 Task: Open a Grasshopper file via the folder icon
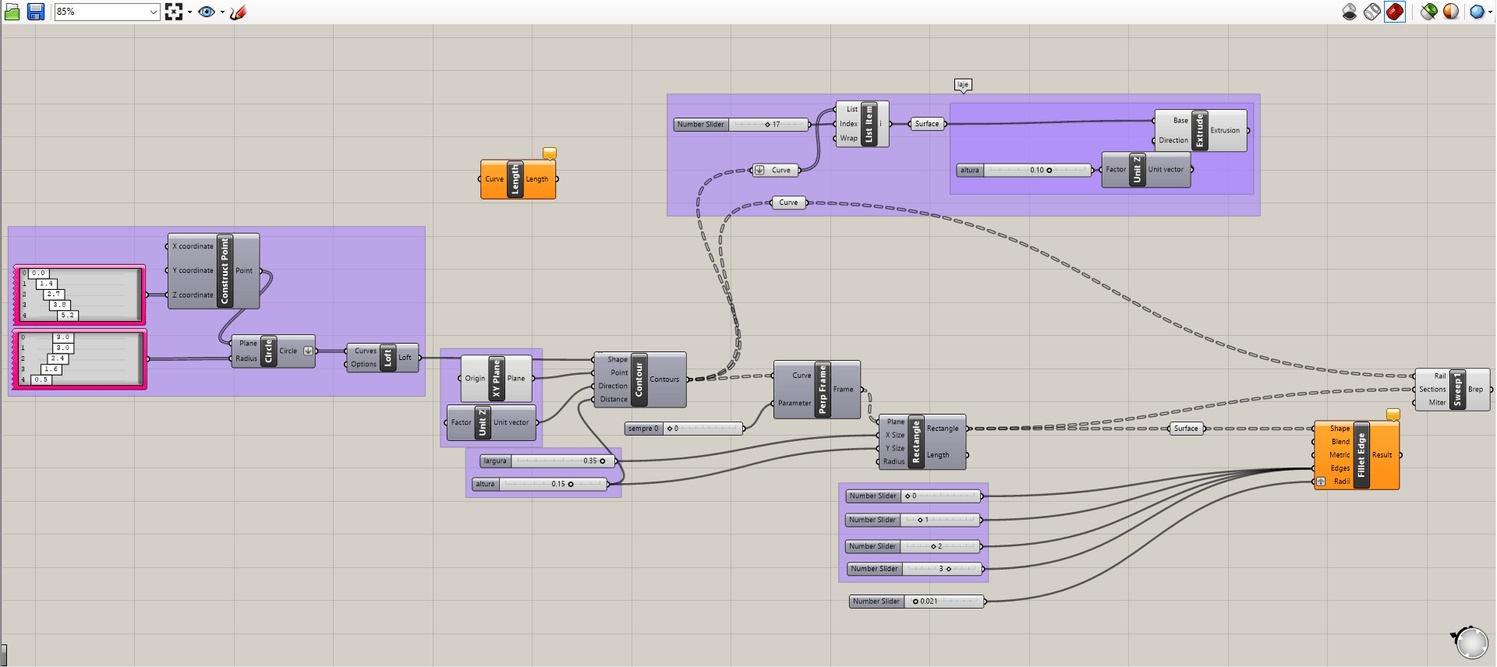(x=12, y=12)
